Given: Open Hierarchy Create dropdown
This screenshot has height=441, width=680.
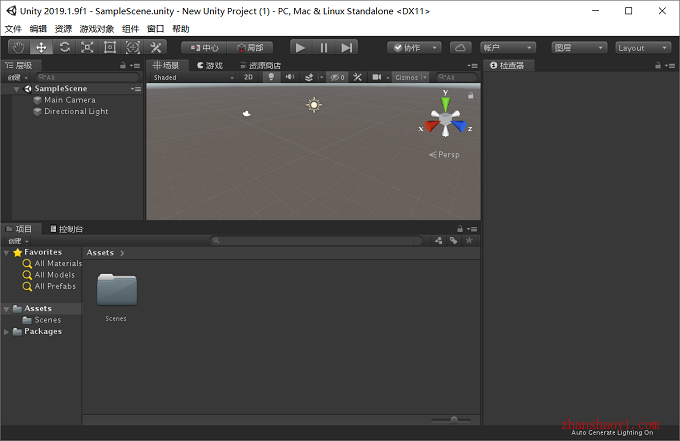Looking at the screenshot, I should point(18,77).
